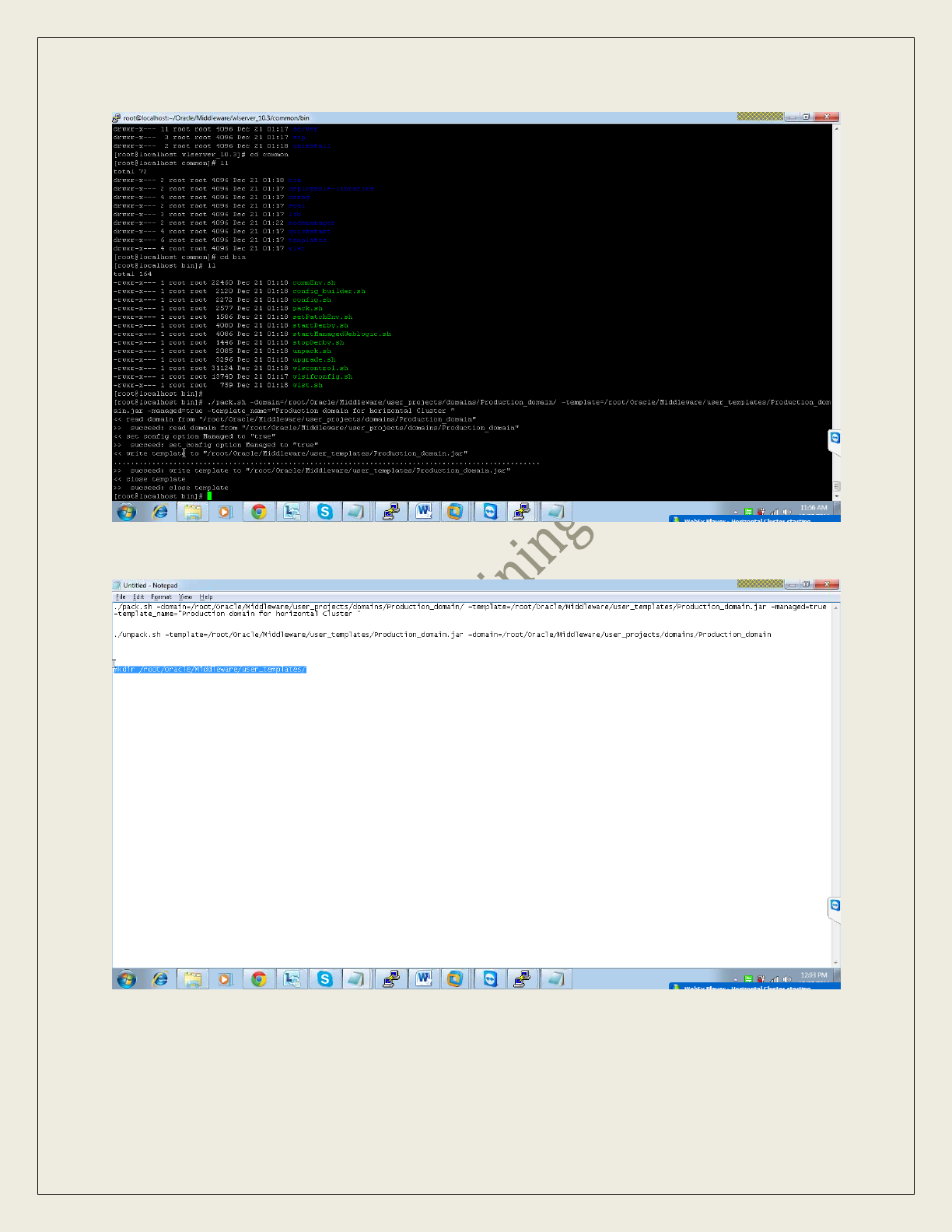Open Google Chrome on the 11:56 AM taskbar
The image size is (952, 1232).
pyautogui.click(x=259, y=511)
